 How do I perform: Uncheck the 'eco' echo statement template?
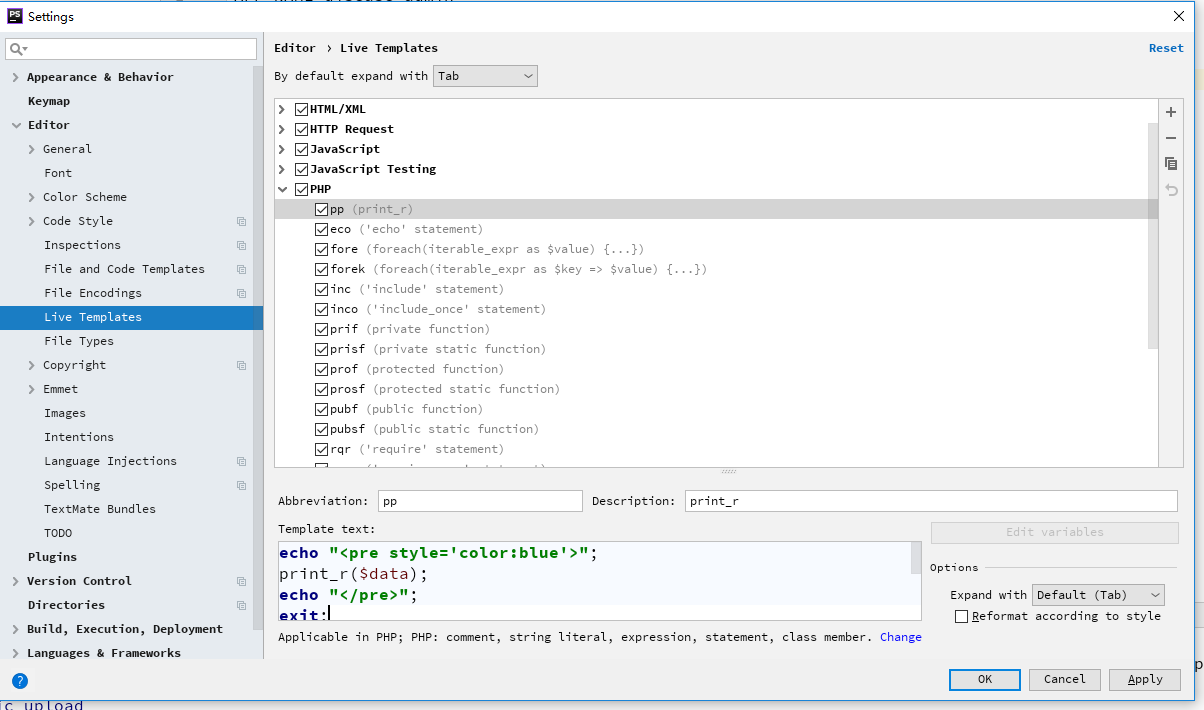[x=322, y=229]
